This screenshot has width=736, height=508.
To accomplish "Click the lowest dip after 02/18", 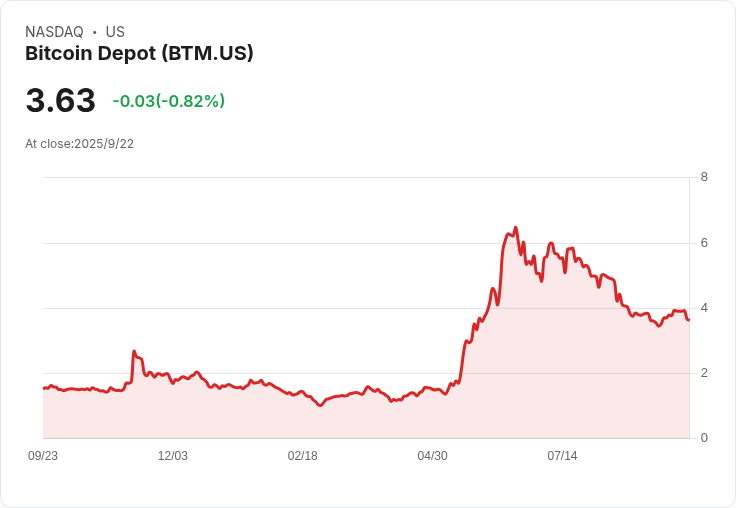I will pyautogui.click(x=320, y=405).
